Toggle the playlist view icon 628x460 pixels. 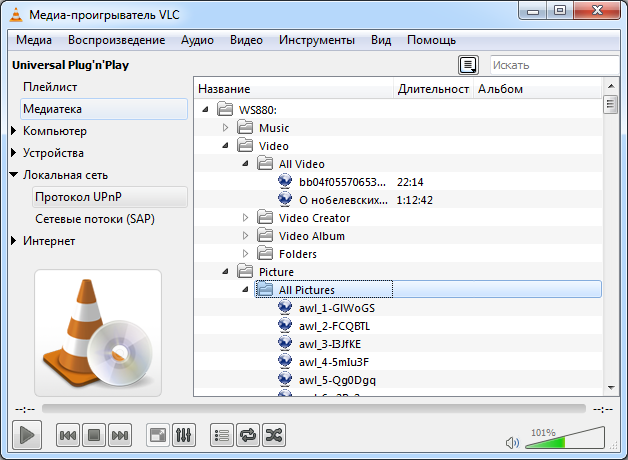(222, 435)
